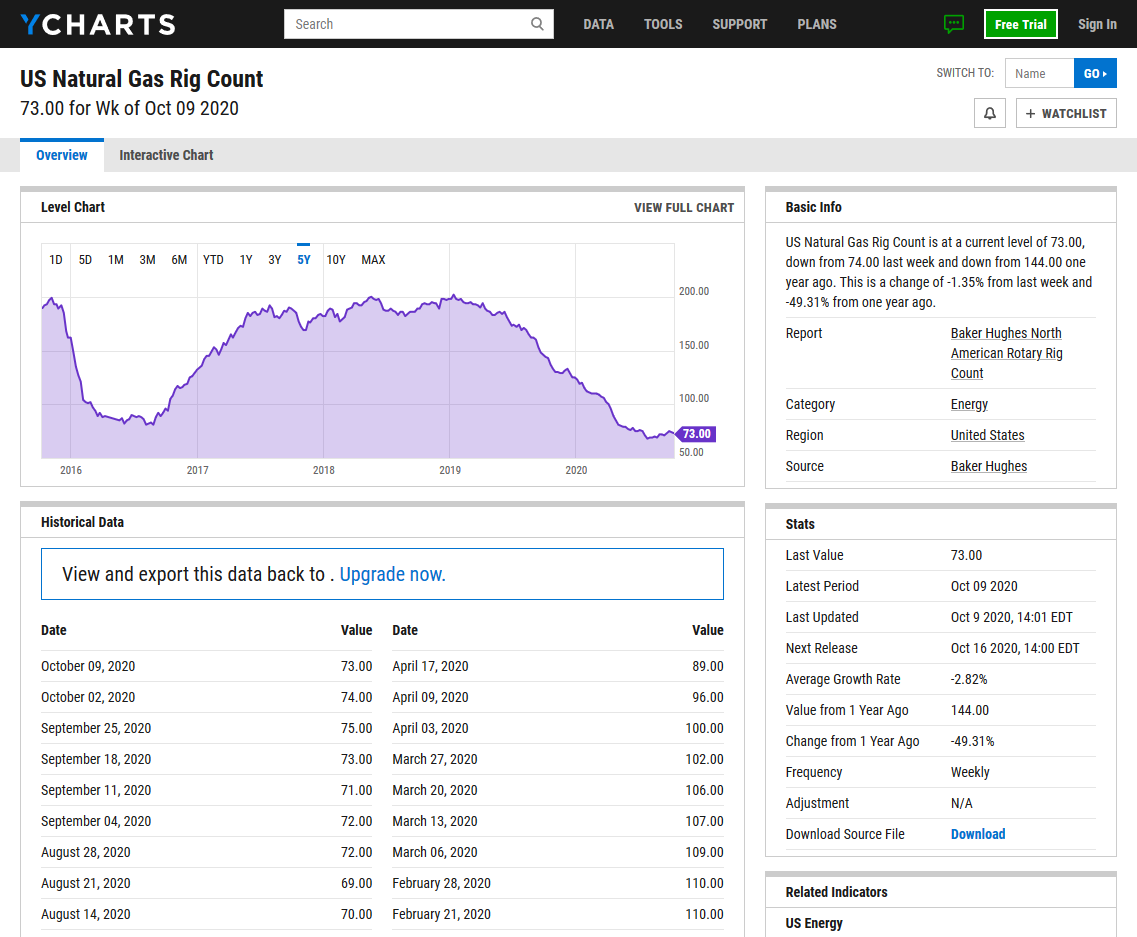1137x937 pixels.
Task: Click the Value from 1 Year Ago 144.00
Action: (x=969, y=711)
